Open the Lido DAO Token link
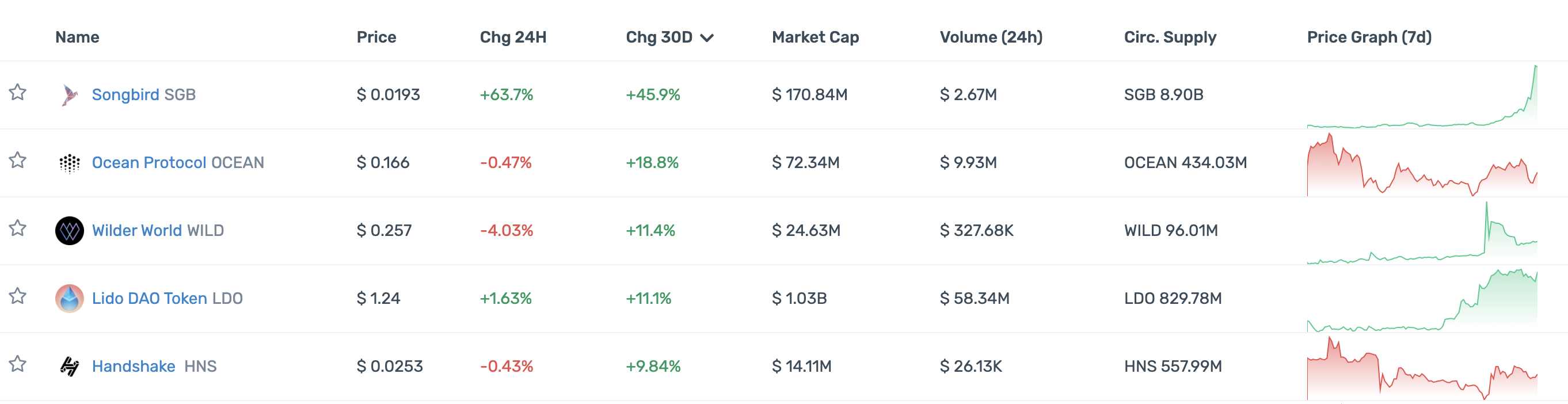 pyautogui.click(x=149, y=299)
